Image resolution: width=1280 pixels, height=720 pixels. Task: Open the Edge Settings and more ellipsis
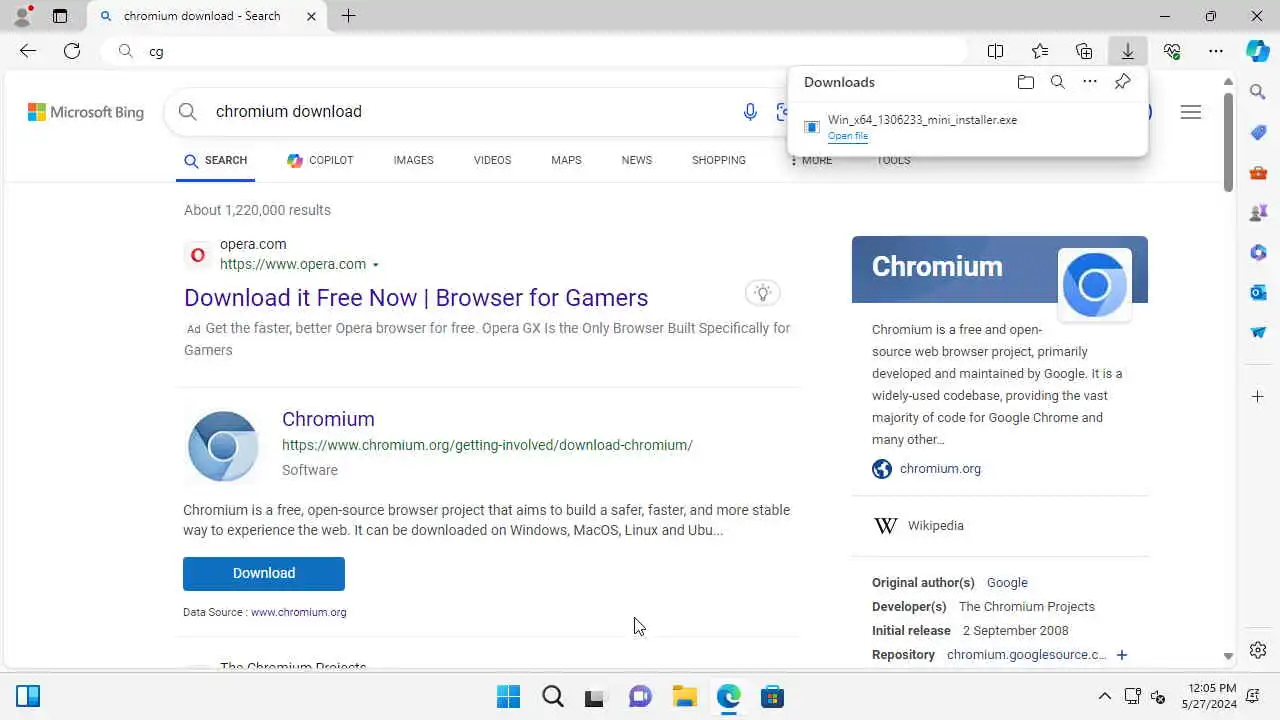pyautogui.click(x=1216, y=51)
